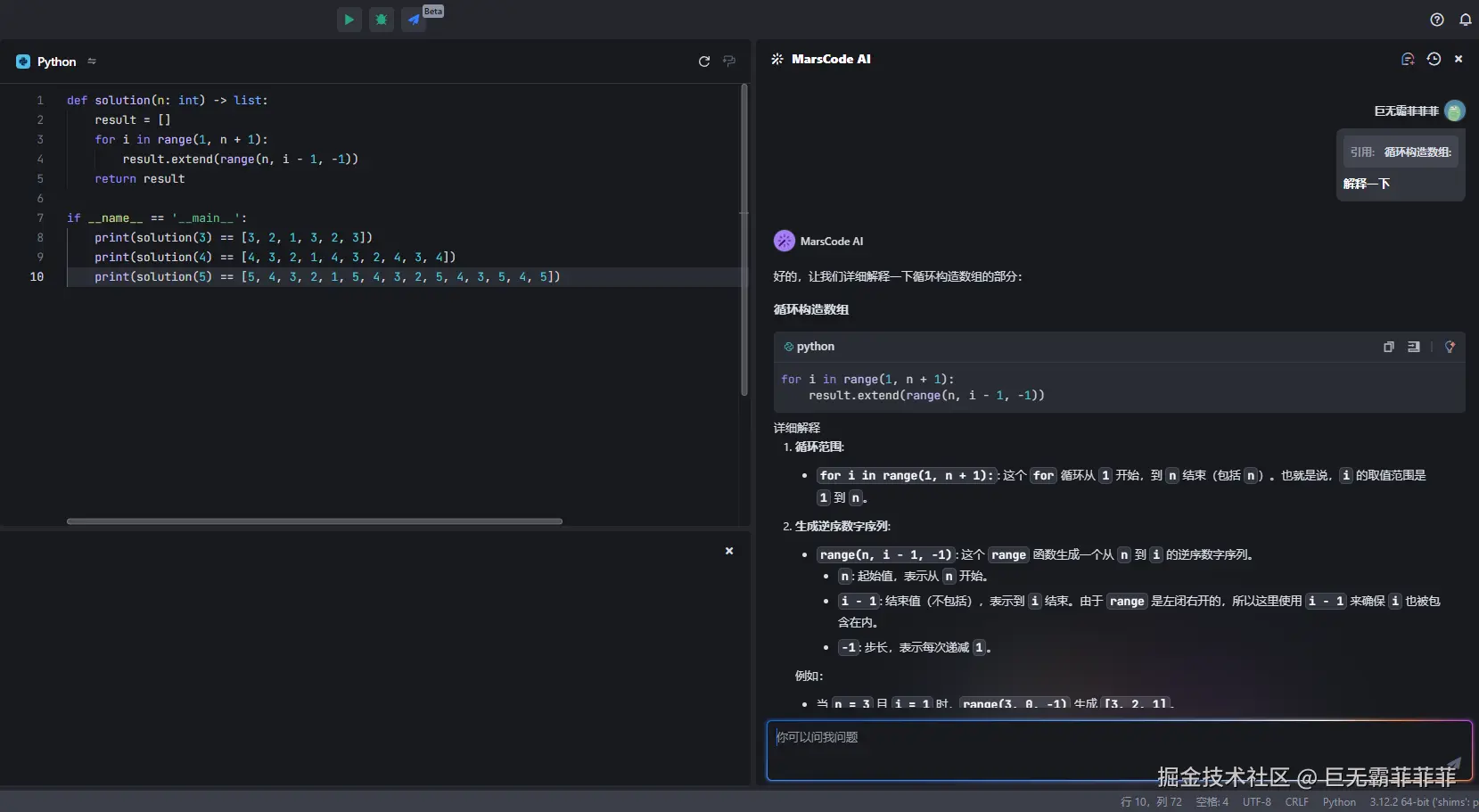Click the blue paper plane Beta button
Viewport: 1479px width, 812px height.
tap(414, 19)
